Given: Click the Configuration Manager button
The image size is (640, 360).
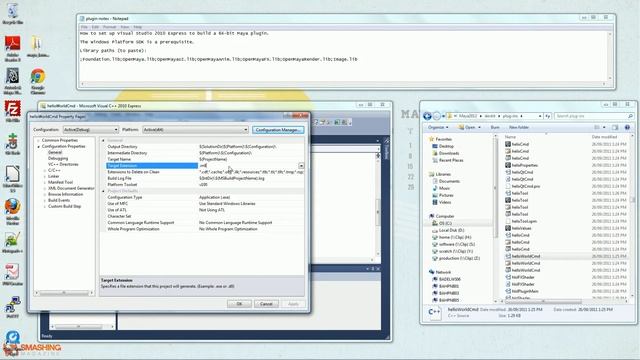Looking at the screenshot, I should [x=278, y=130].
